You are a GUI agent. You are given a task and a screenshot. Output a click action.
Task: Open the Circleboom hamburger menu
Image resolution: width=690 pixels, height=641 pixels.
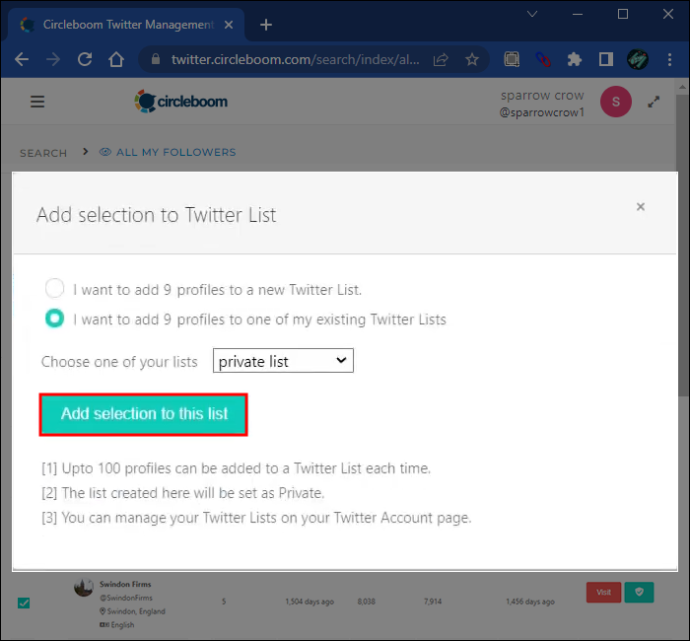[37, 102]
